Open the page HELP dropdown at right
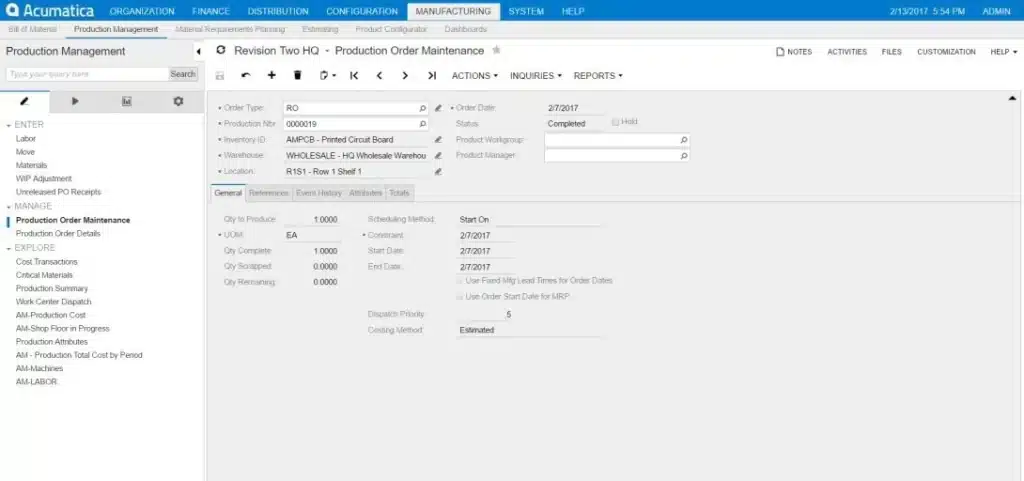The image size is (1024, 481). [x=1004, y=52]
